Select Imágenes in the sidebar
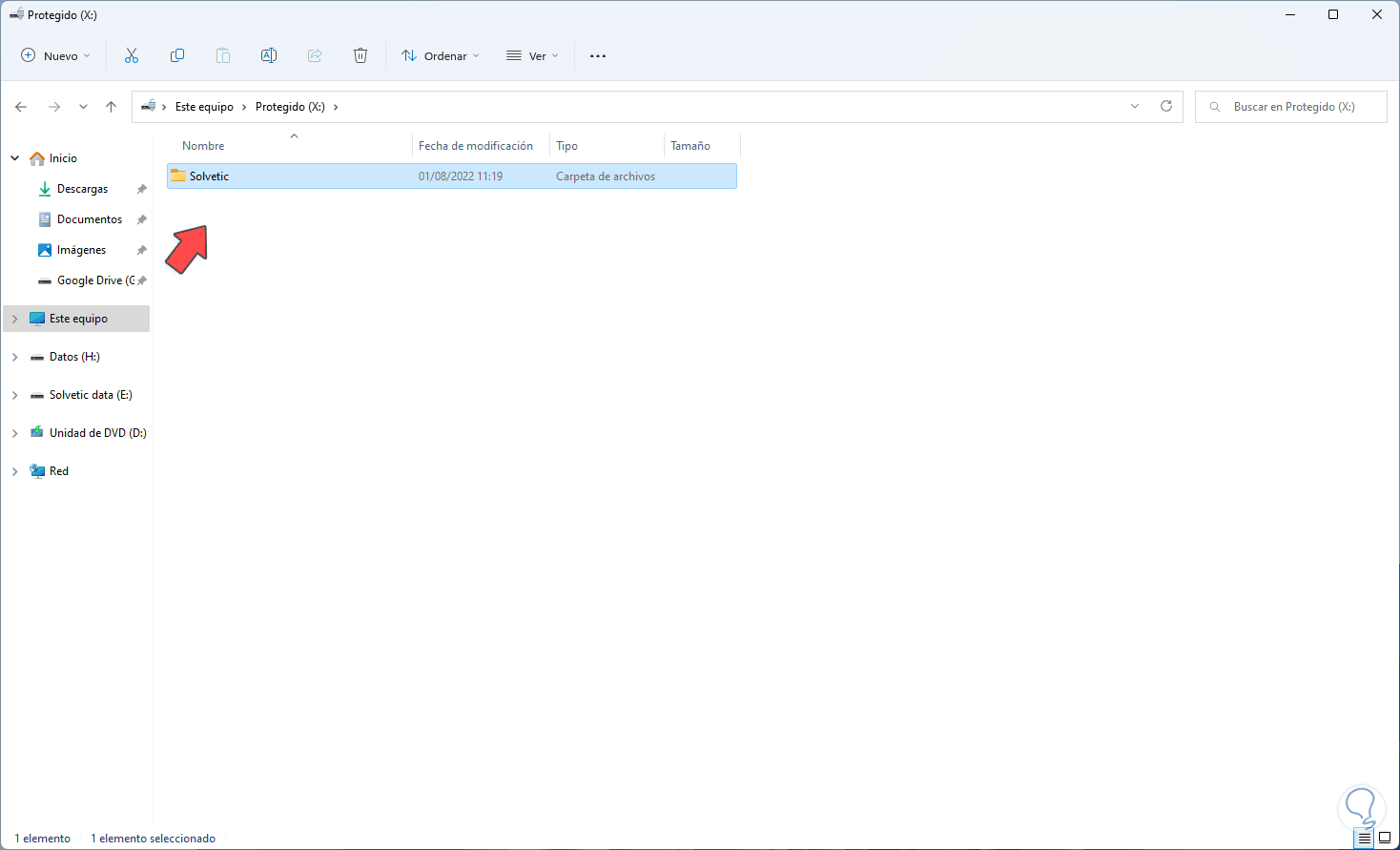The image size is (1400, 850). 82,250
